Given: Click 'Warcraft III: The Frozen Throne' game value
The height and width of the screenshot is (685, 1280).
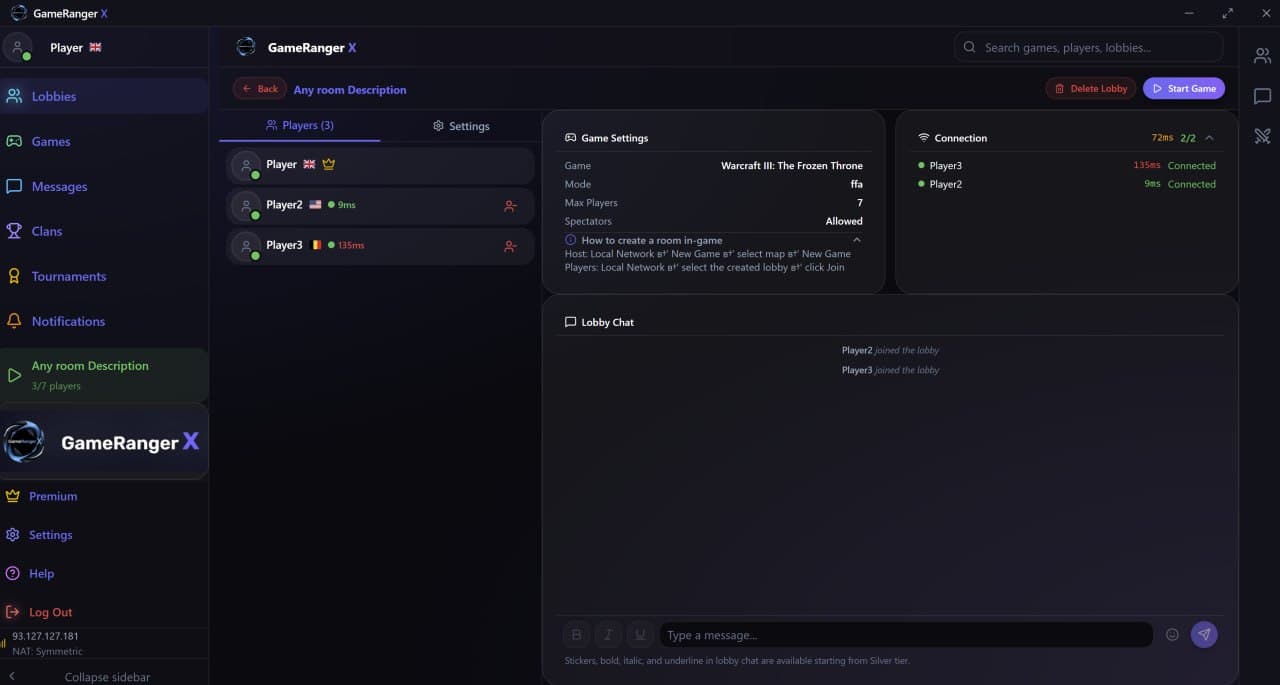Looking at the screenshot, I should click(792, 166).
